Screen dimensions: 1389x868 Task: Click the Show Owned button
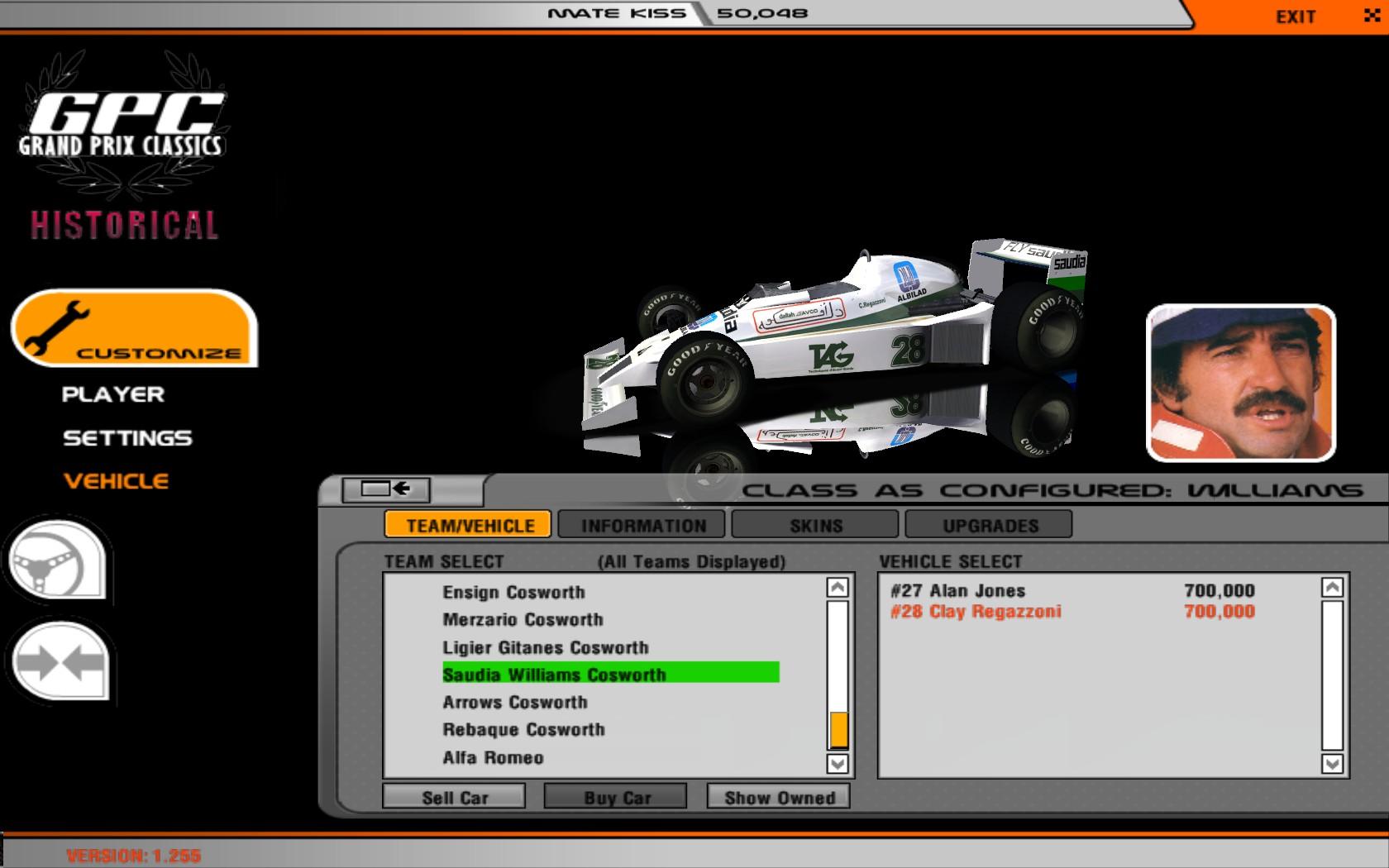pos(779,797)
